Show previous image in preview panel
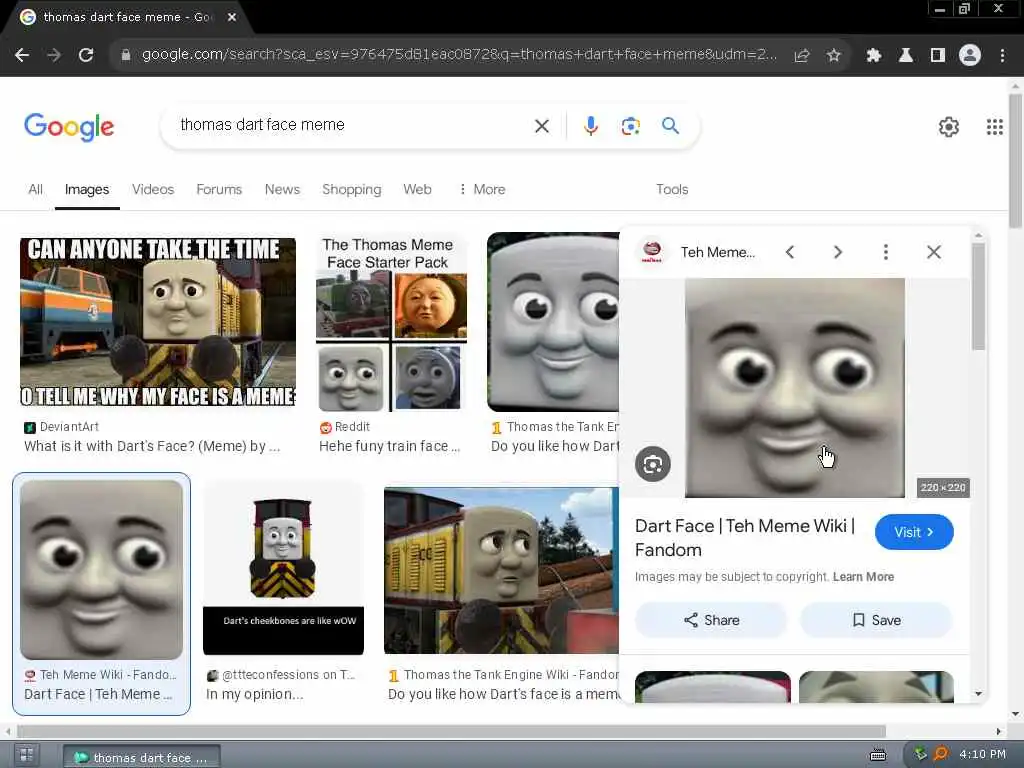1024x768 pixels. pyautogui.click(x=790, y=252)
